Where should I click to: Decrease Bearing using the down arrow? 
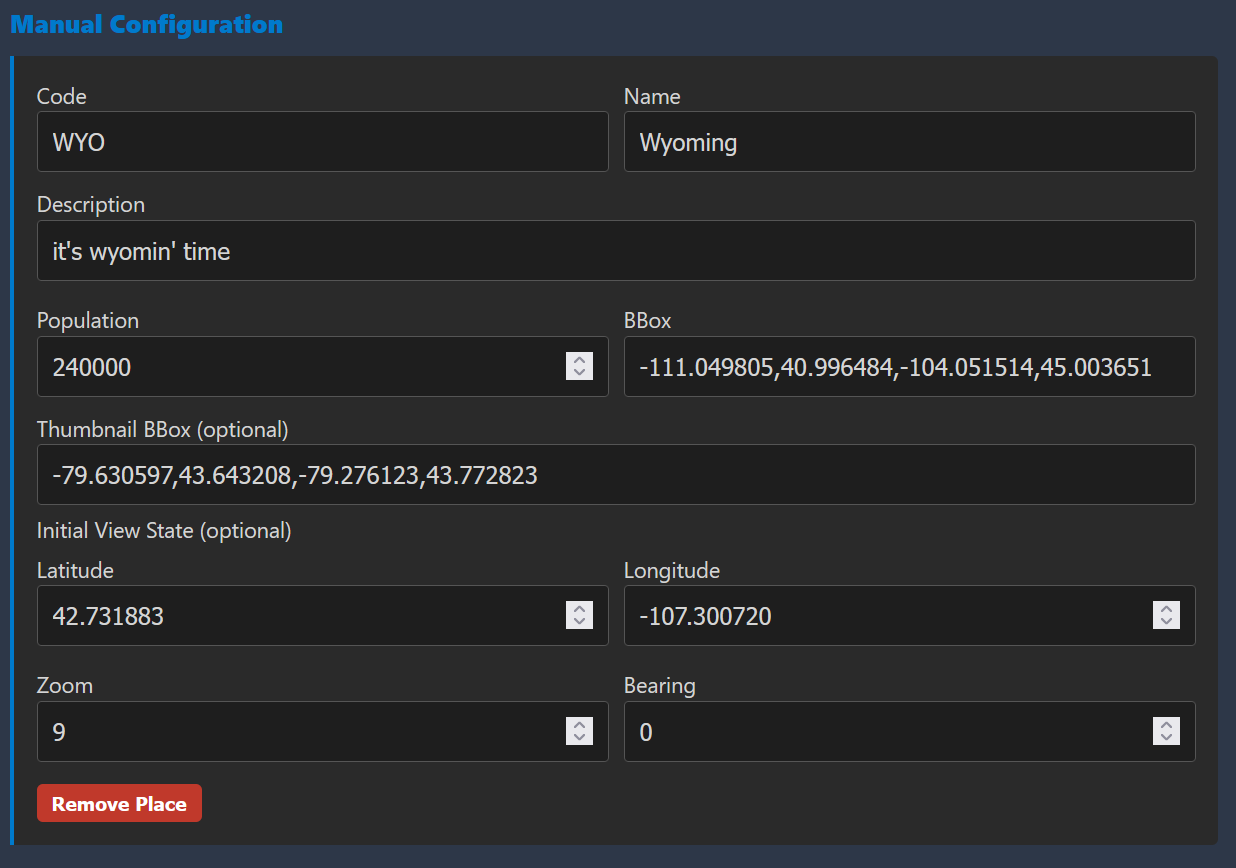click(1166, 738)
